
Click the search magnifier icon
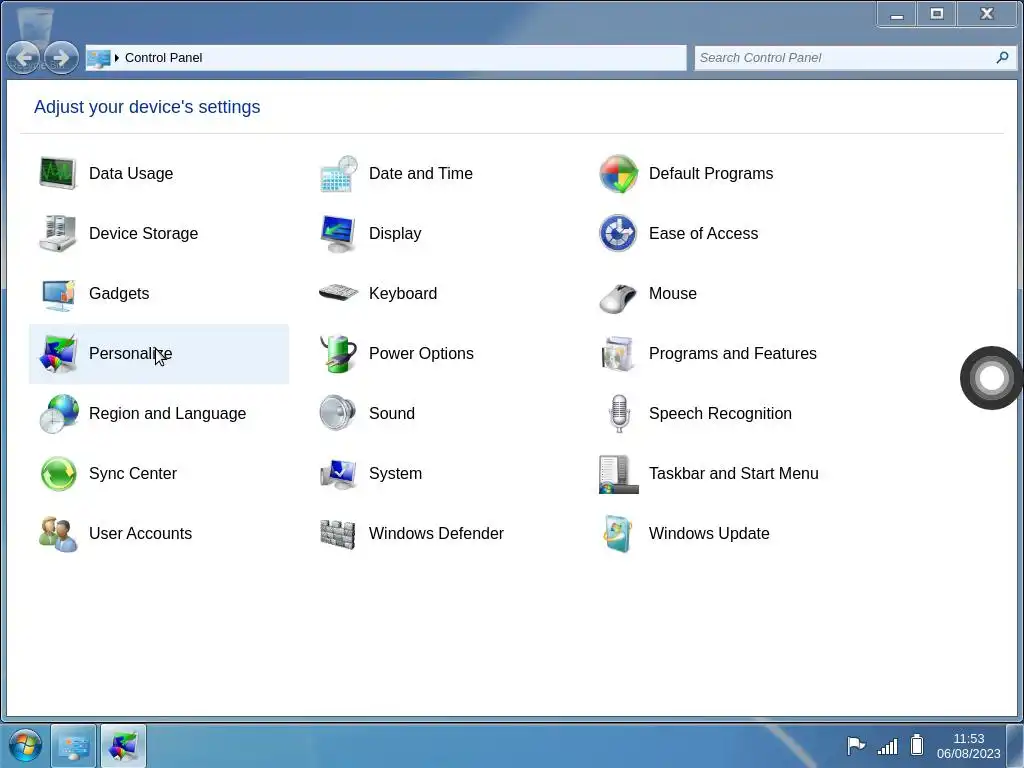(1002, 57)
